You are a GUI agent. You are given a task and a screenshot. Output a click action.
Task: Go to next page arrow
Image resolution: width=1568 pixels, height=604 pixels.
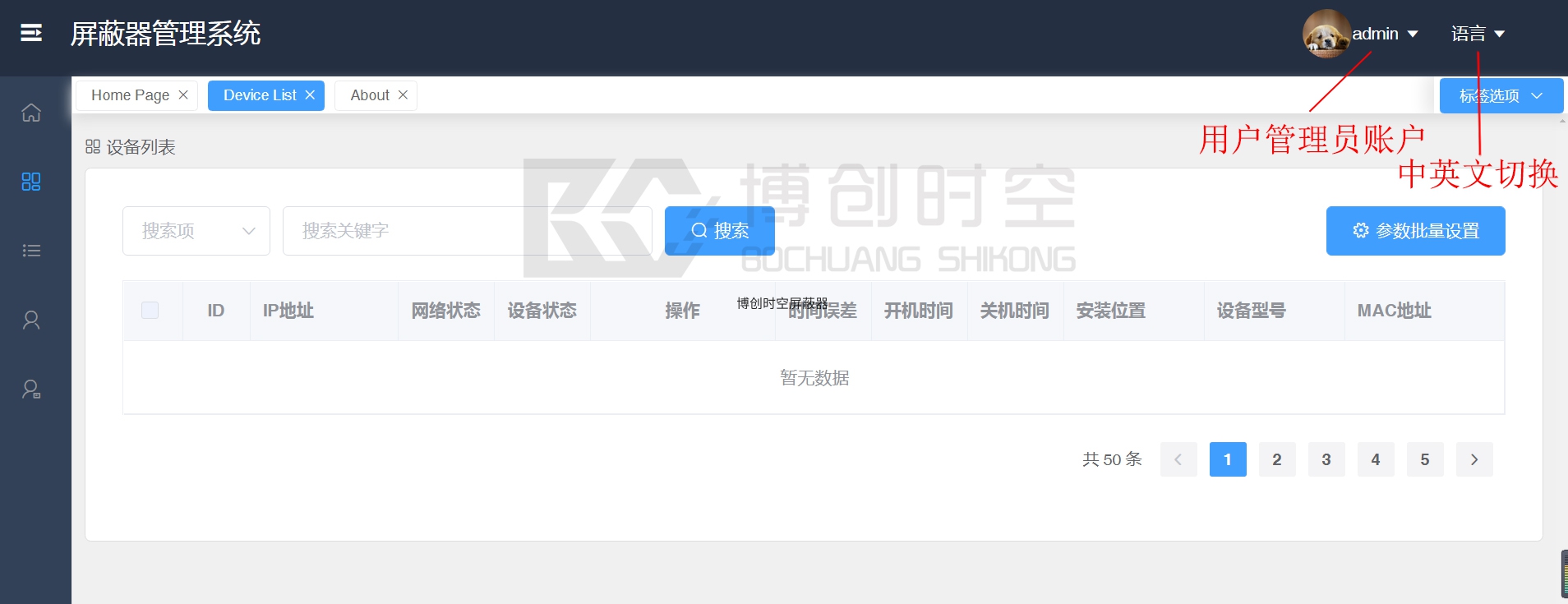[x=1474, y=459]
